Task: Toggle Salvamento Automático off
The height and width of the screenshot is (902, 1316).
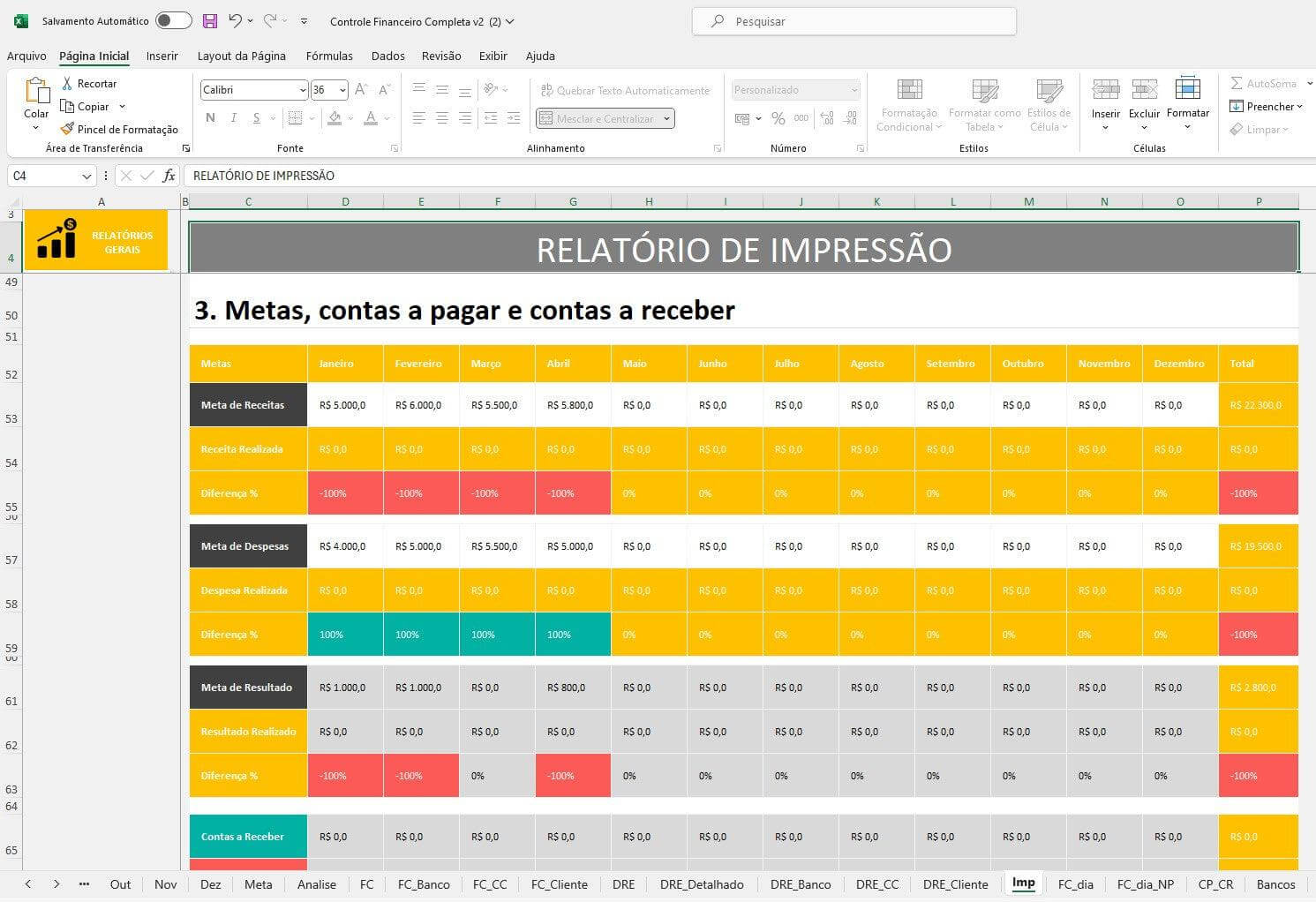Action: click(173, 20)
